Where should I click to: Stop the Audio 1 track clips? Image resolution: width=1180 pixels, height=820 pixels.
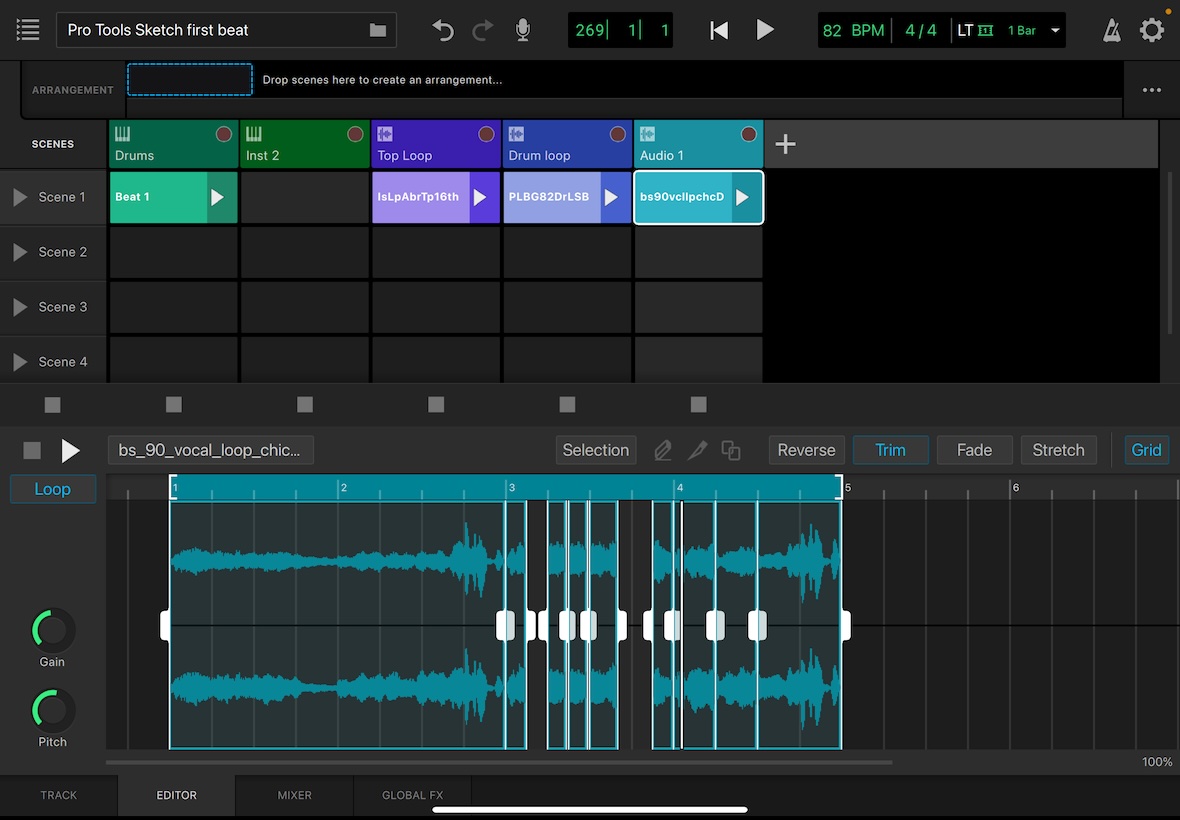point(698,405)
